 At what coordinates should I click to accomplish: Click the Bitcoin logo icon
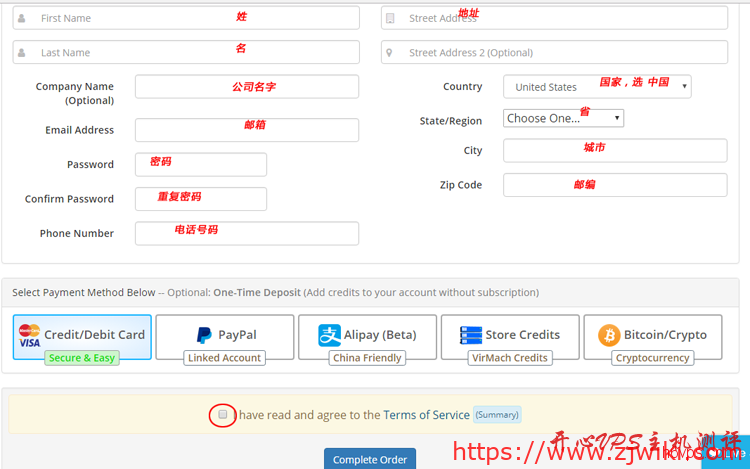tap(609, 335)
